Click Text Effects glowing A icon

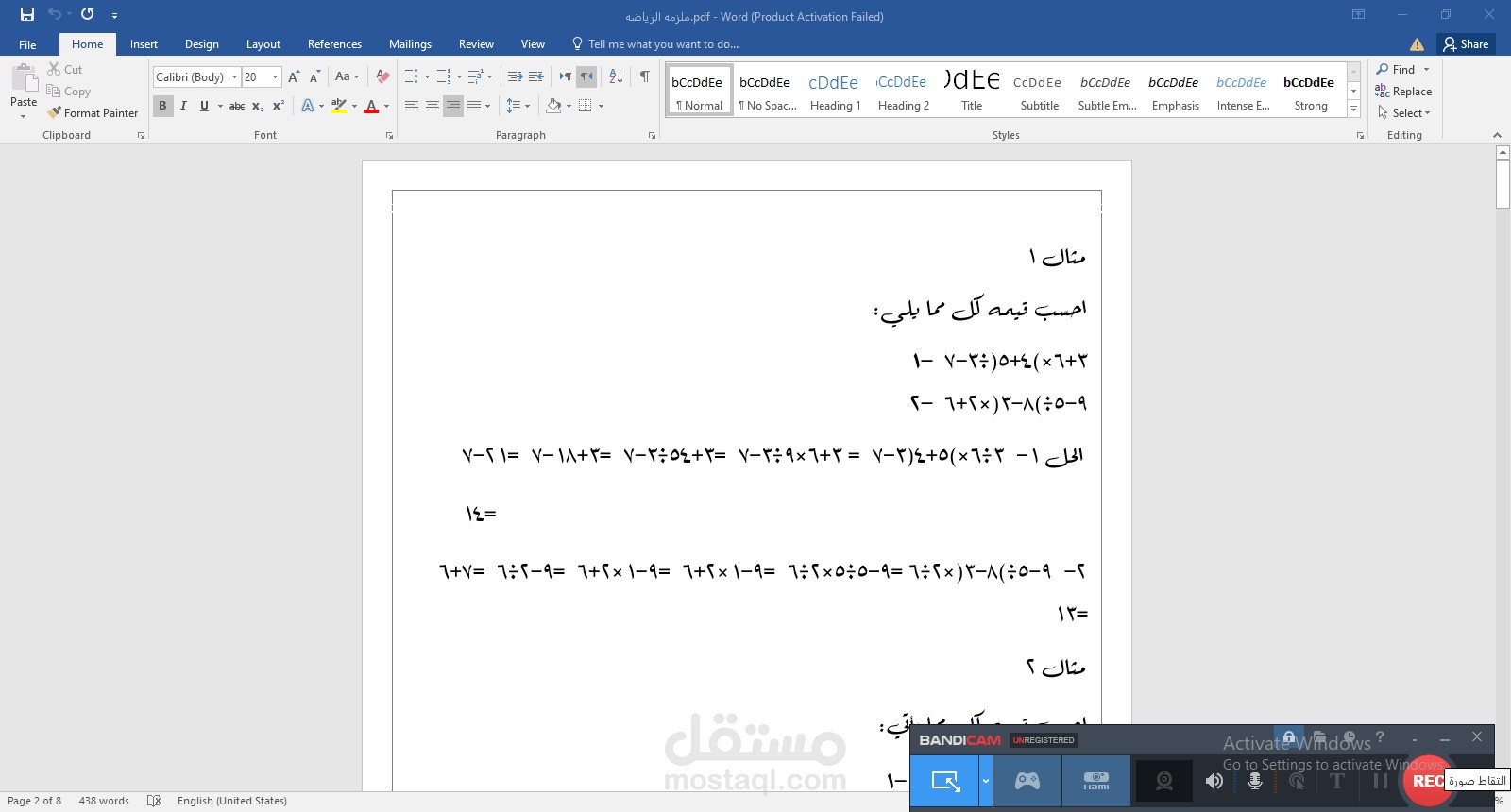(x=308, y=106)
